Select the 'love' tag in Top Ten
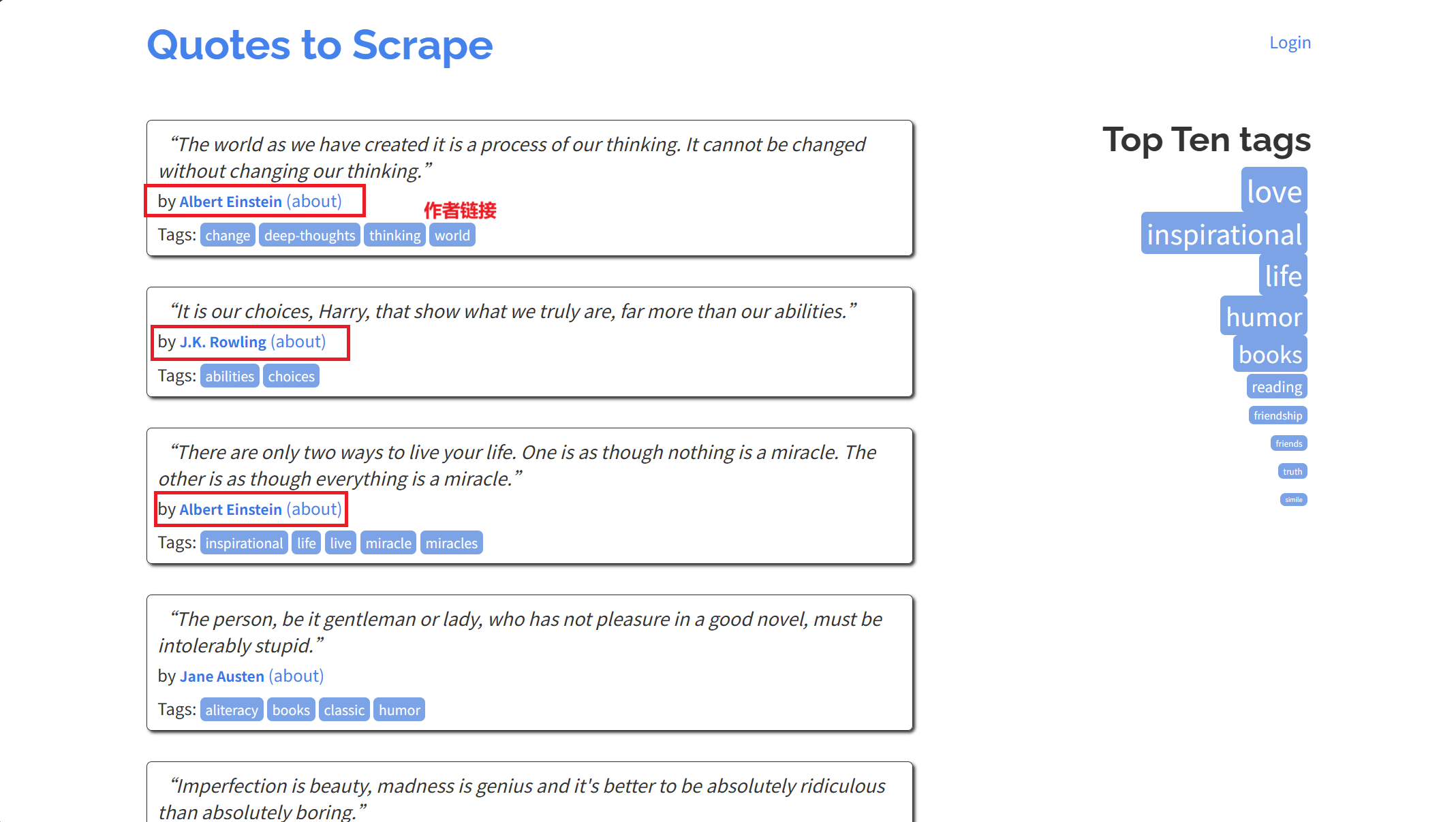Viewport: 1456px width, 822px height. [x=1273, y=191]
